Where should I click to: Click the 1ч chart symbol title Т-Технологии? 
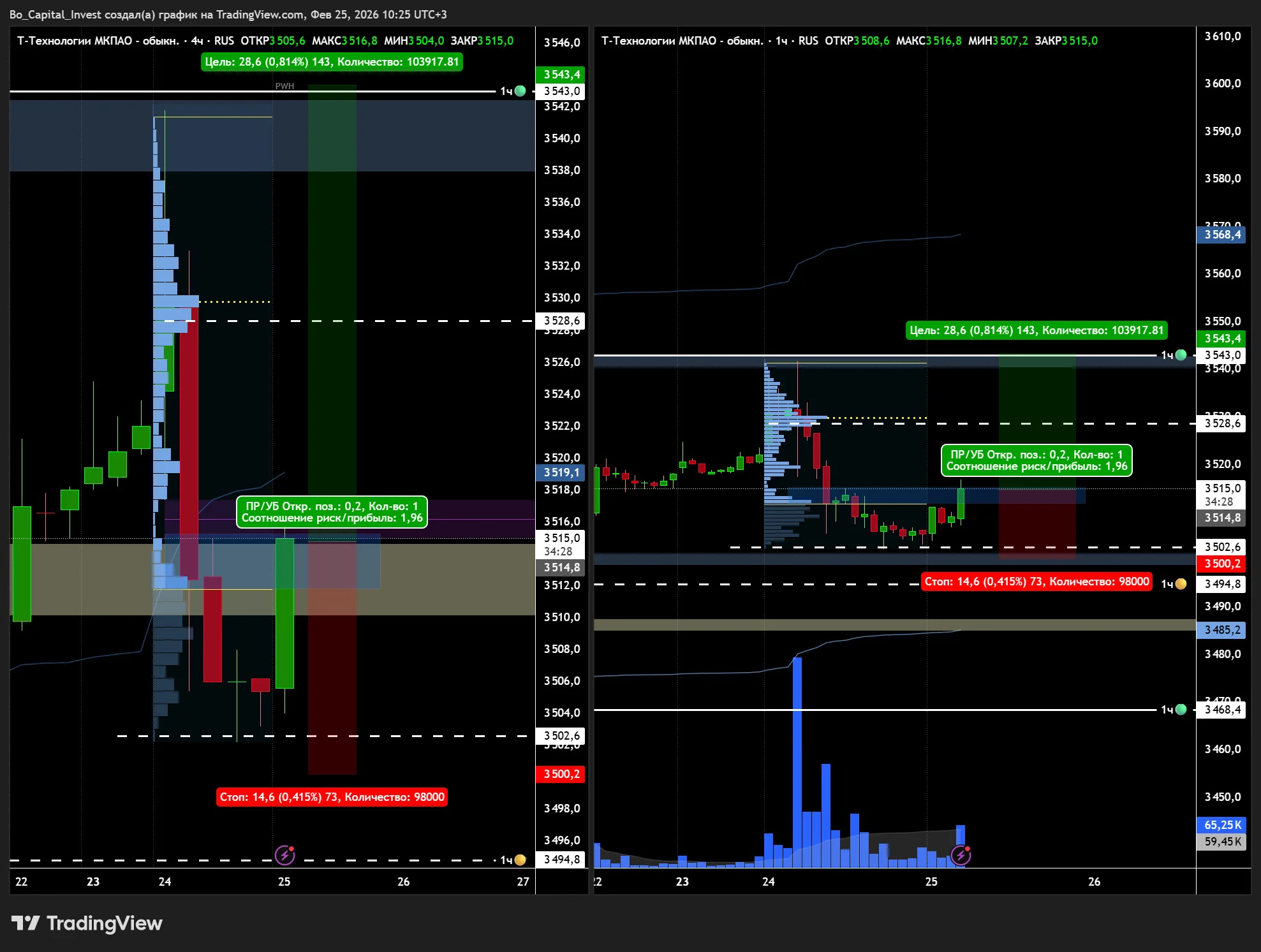682,41
